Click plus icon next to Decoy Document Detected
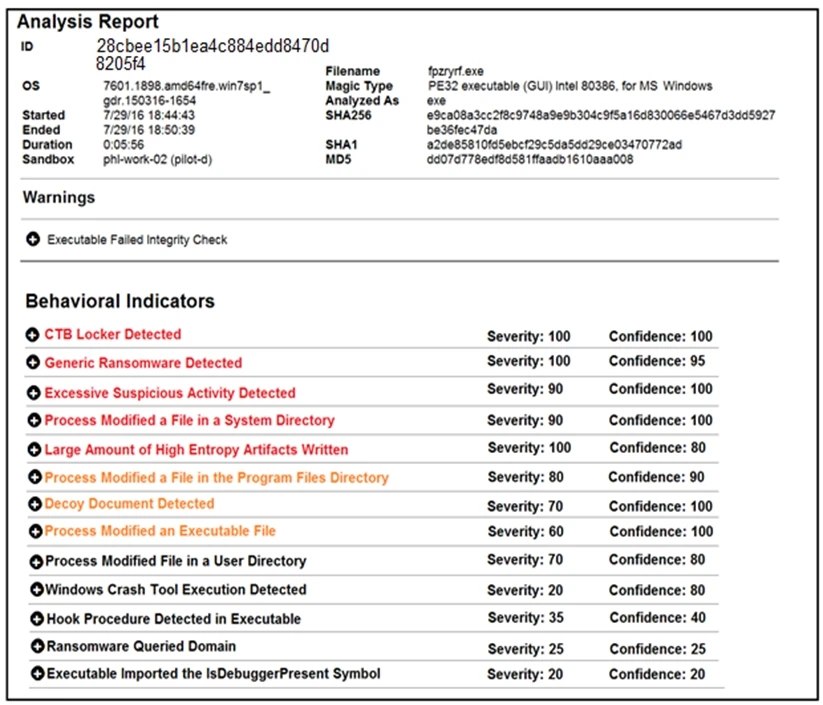The width and height of the screenshot is (823, 705). [x=35, y=504]
